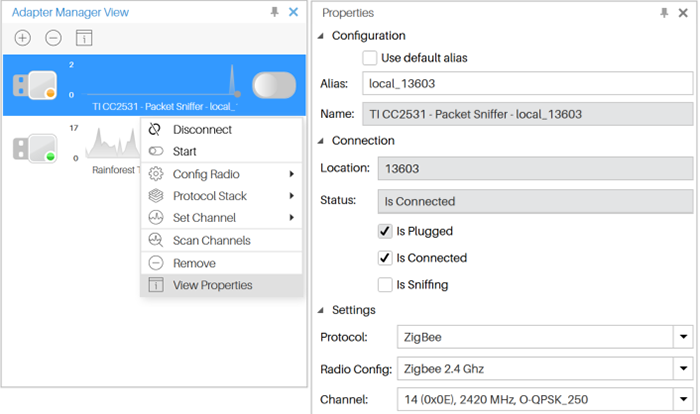The height and width of the screenshot is (414, 700).
Task: Select the Rainforest adapter row label
Action: pyautogui.click(x=116, y=170)
